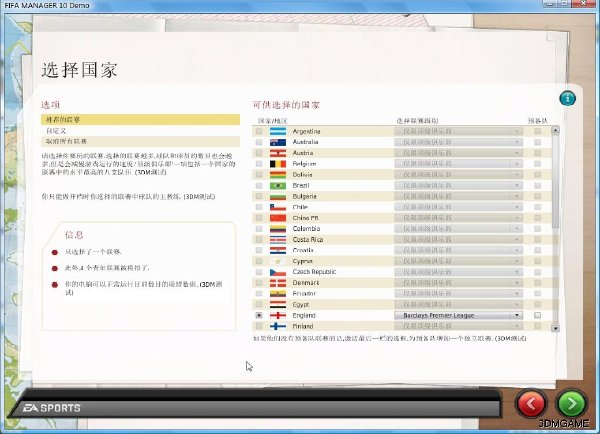Click the Argentina flag icon
600x434 pixels.
click(278, 131)
